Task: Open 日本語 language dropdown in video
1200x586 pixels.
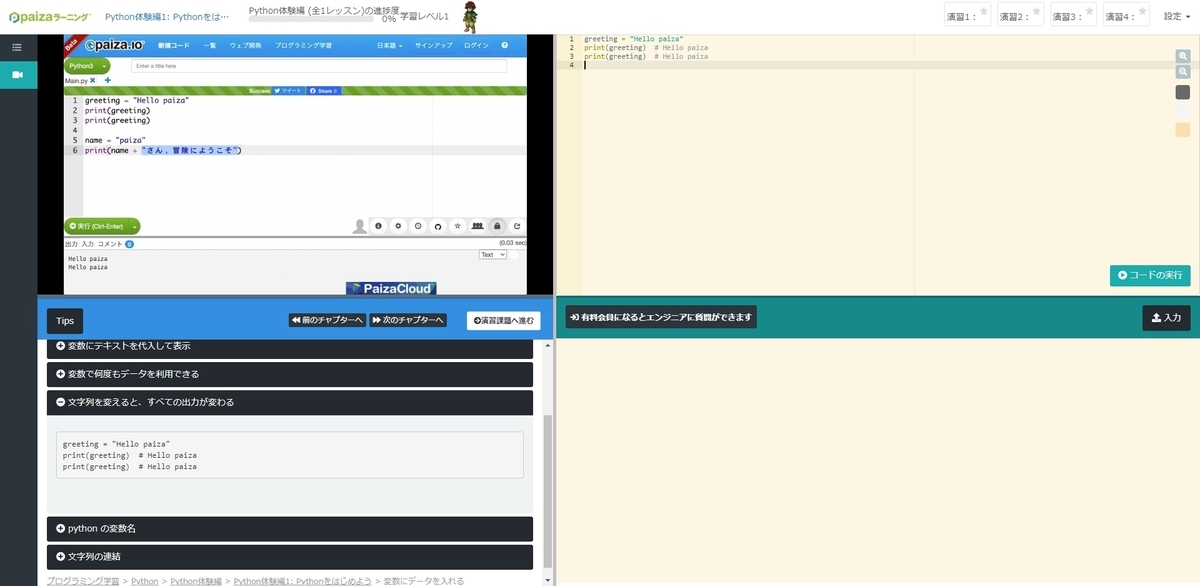Action: 390,45
